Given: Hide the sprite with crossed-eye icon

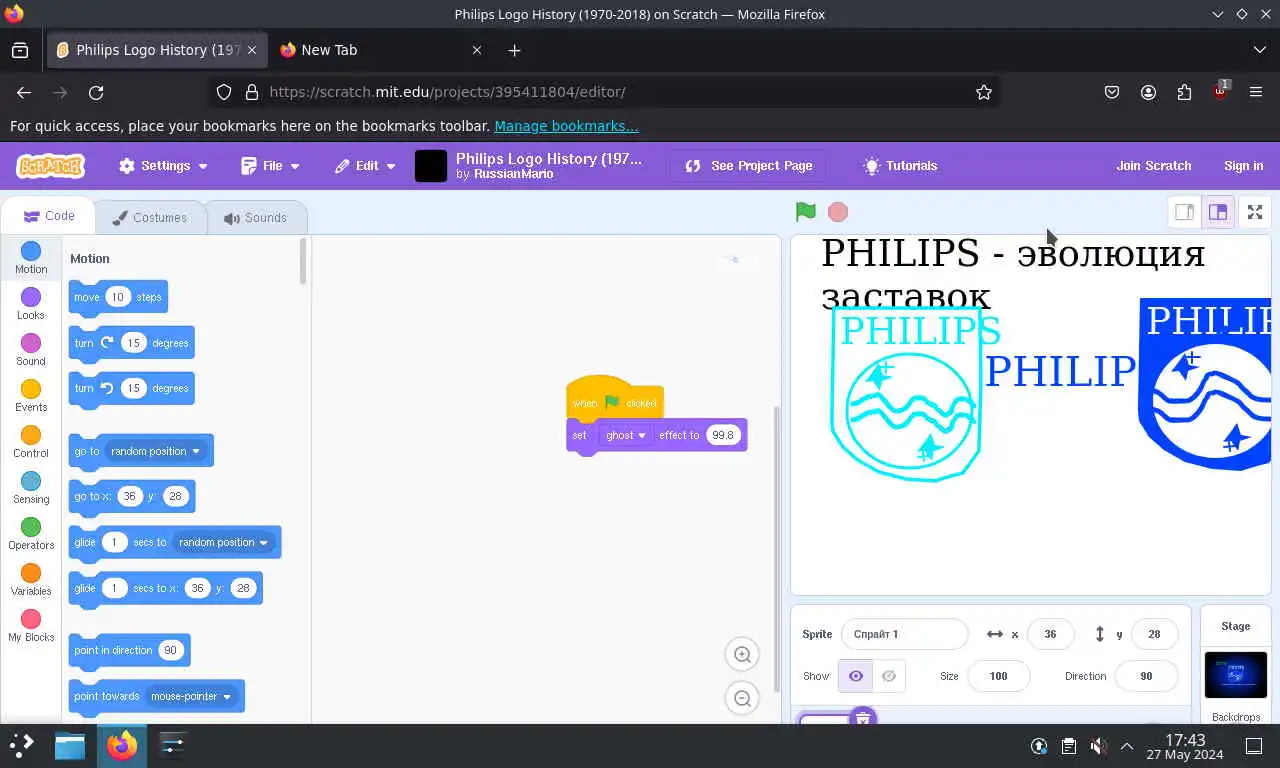Looking at the screenshot, I should [889, 676].
